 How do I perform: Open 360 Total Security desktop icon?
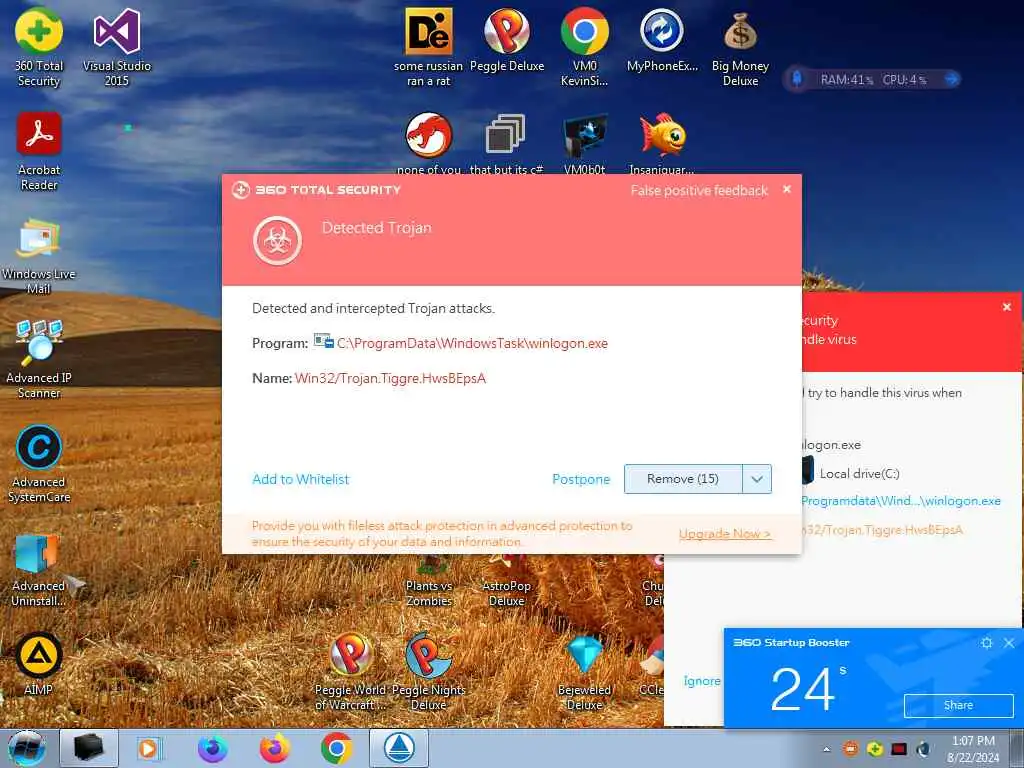tap(39, 47)
